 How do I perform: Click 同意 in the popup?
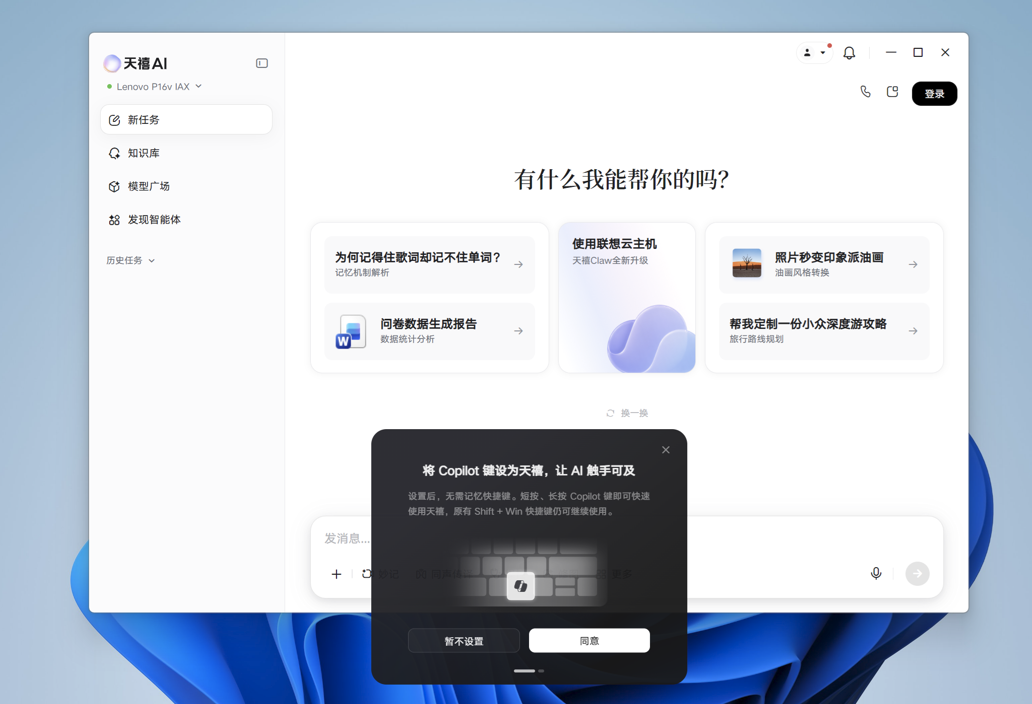point(589,641)
